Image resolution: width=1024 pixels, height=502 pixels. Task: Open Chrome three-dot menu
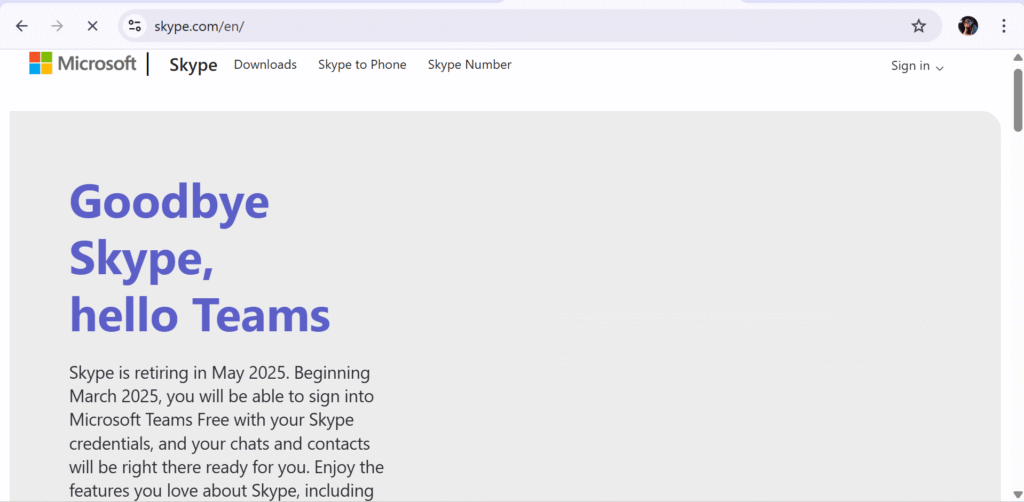click(x=1004, y=26)
